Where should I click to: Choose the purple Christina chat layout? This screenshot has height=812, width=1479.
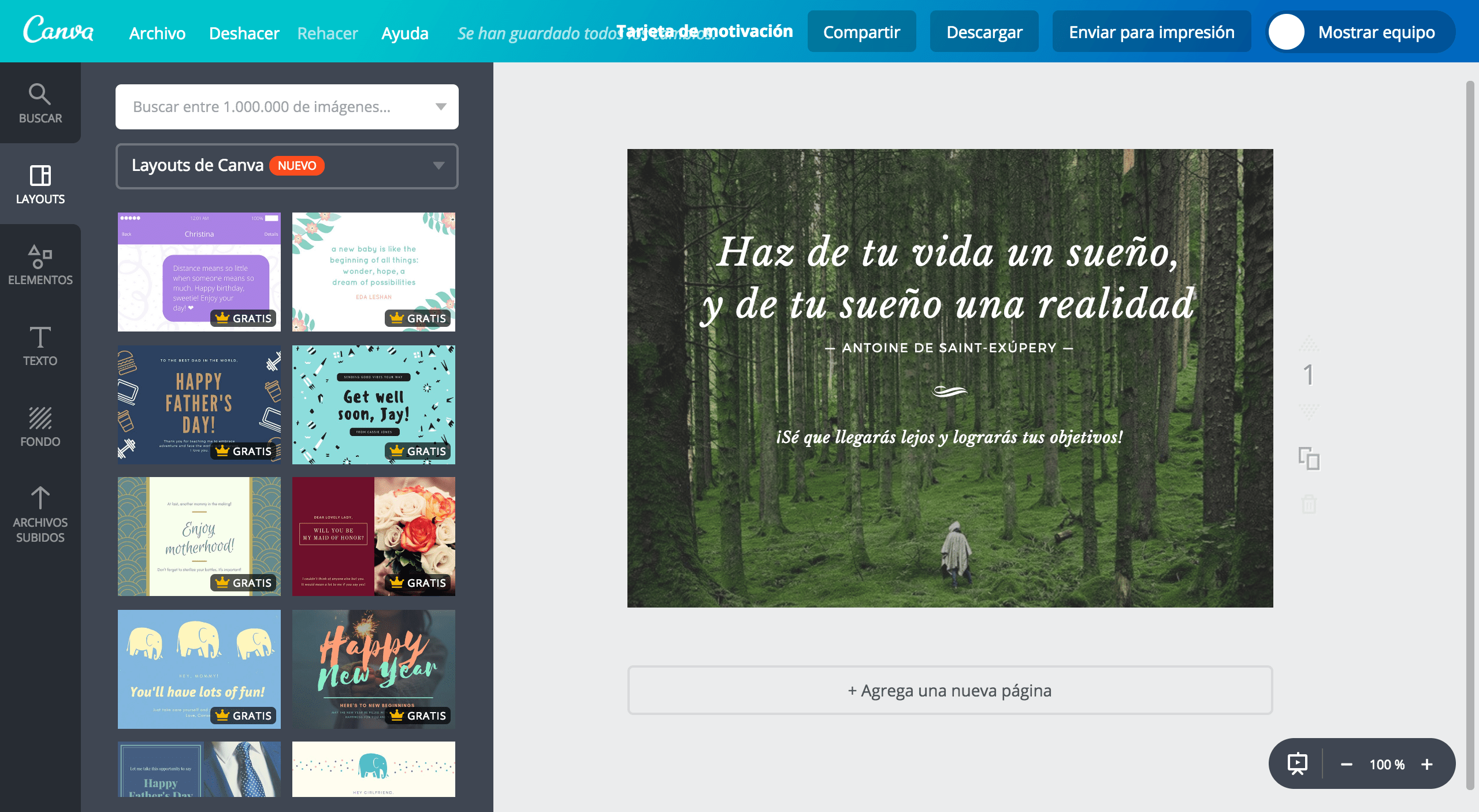click(x=199, y=272)
